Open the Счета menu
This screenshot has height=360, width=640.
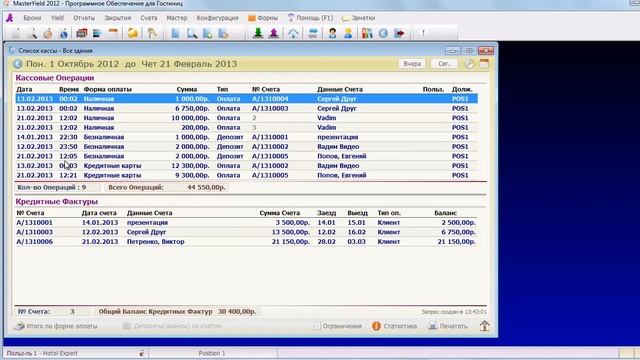click(149, 18)
